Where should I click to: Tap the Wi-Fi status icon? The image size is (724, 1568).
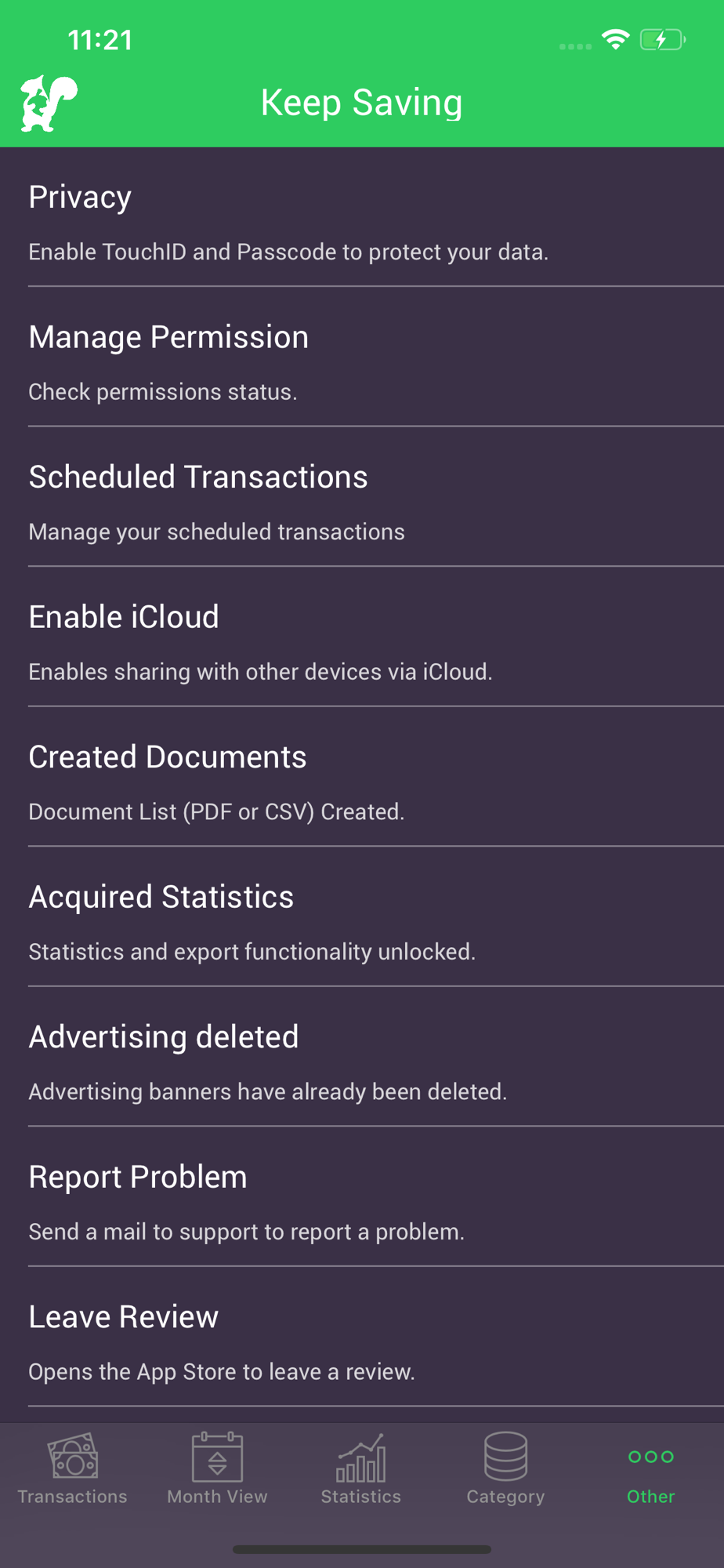point(616,39)
